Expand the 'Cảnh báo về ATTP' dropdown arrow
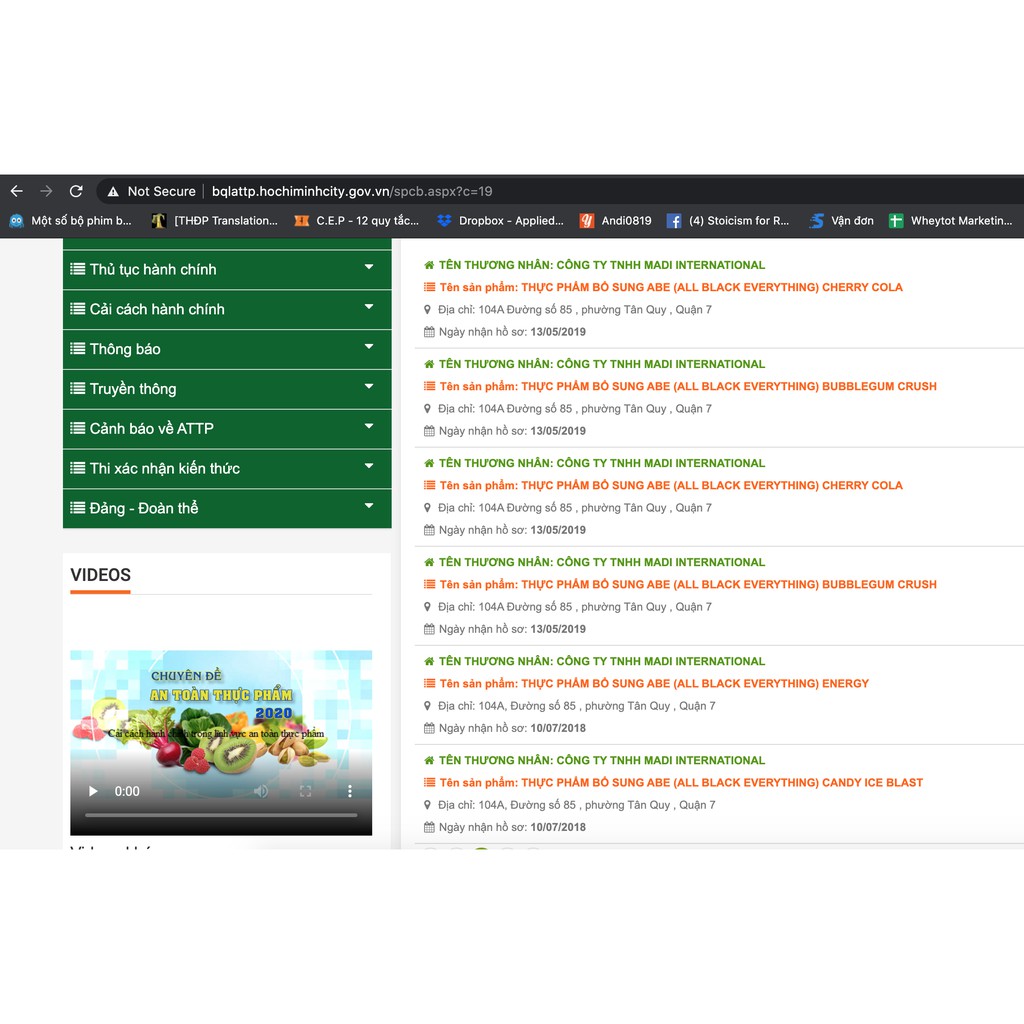Viewport: 1024px width, 1024px height. click(369, 426)
